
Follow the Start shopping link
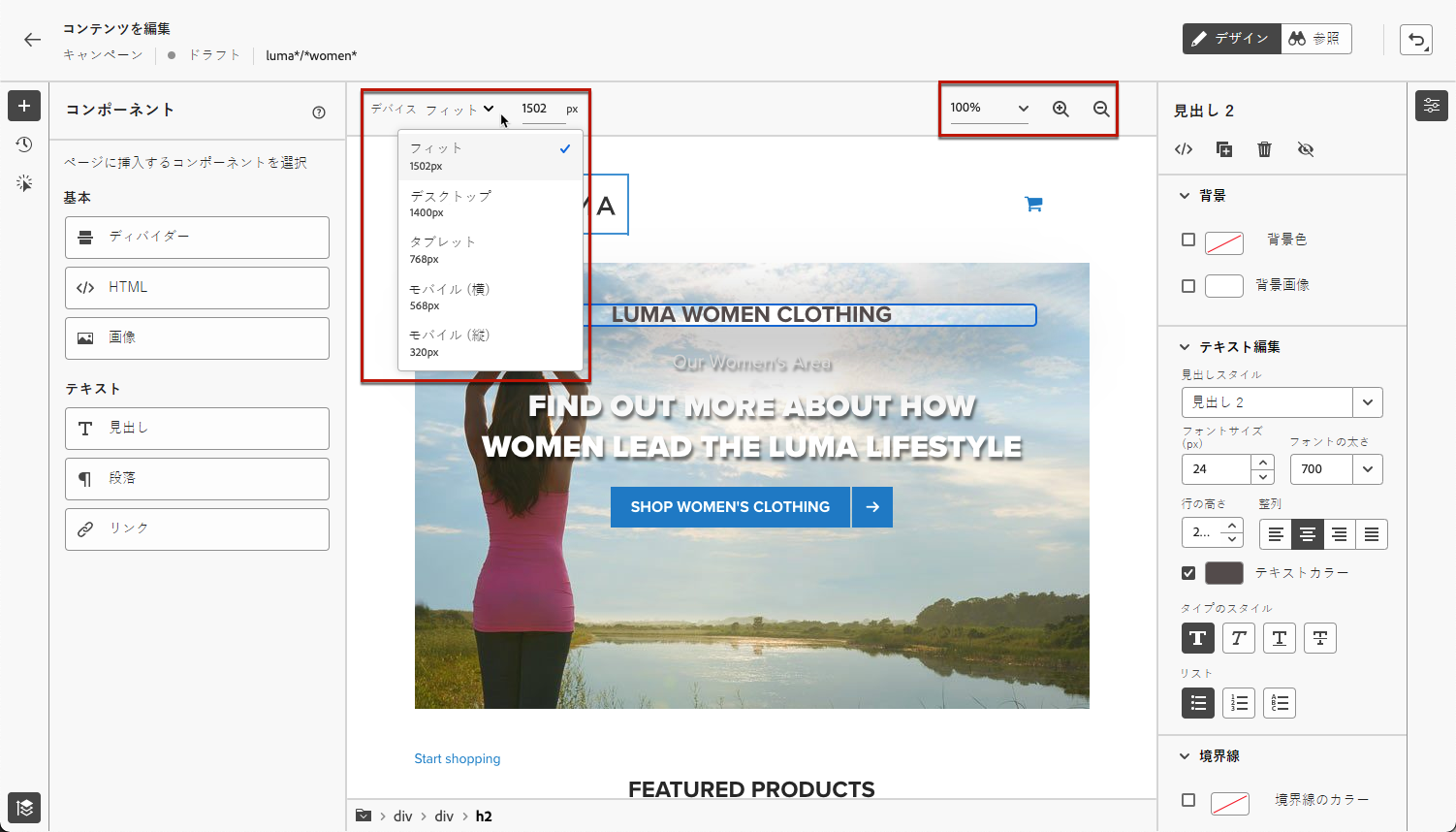tap(458, 759)
